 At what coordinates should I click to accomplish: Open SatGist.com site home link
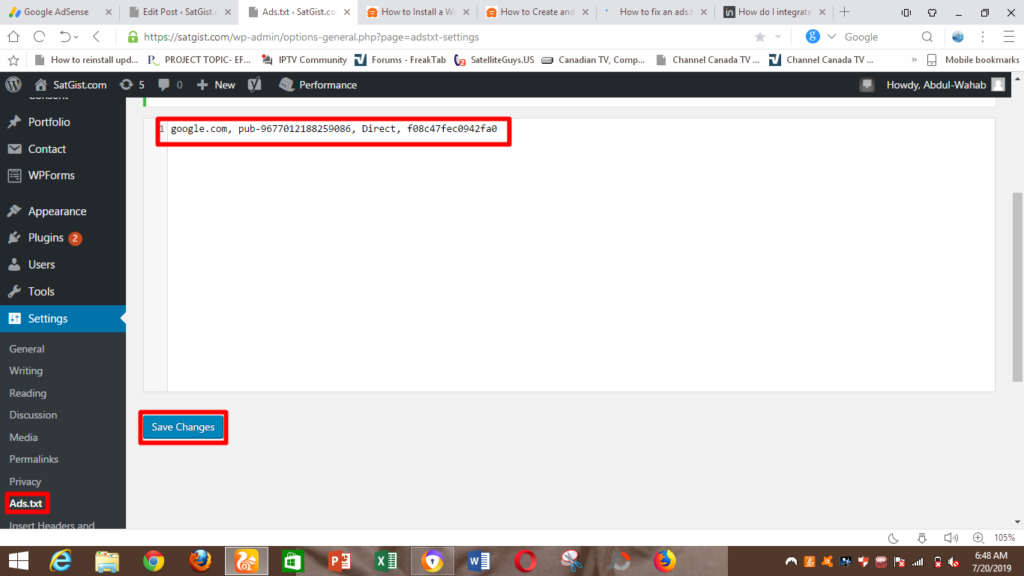click(x=71, y=85)
